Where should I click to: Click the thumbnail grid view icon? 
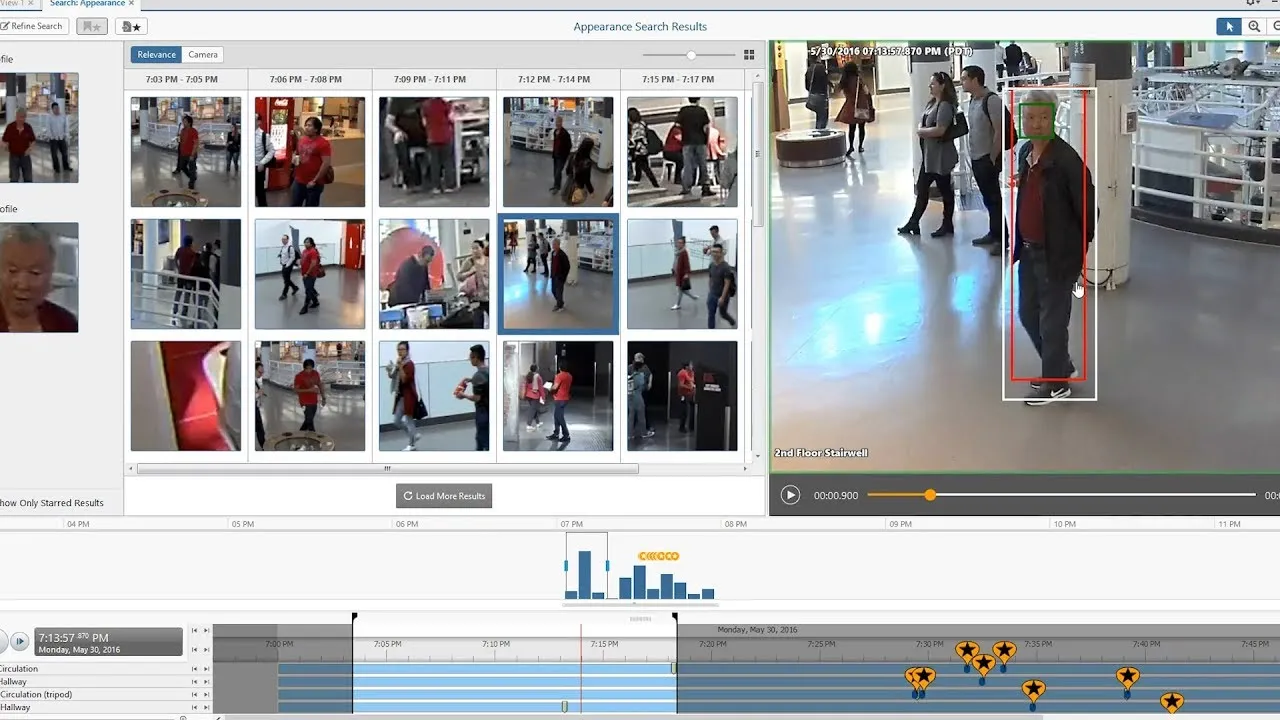coord(749,55)
